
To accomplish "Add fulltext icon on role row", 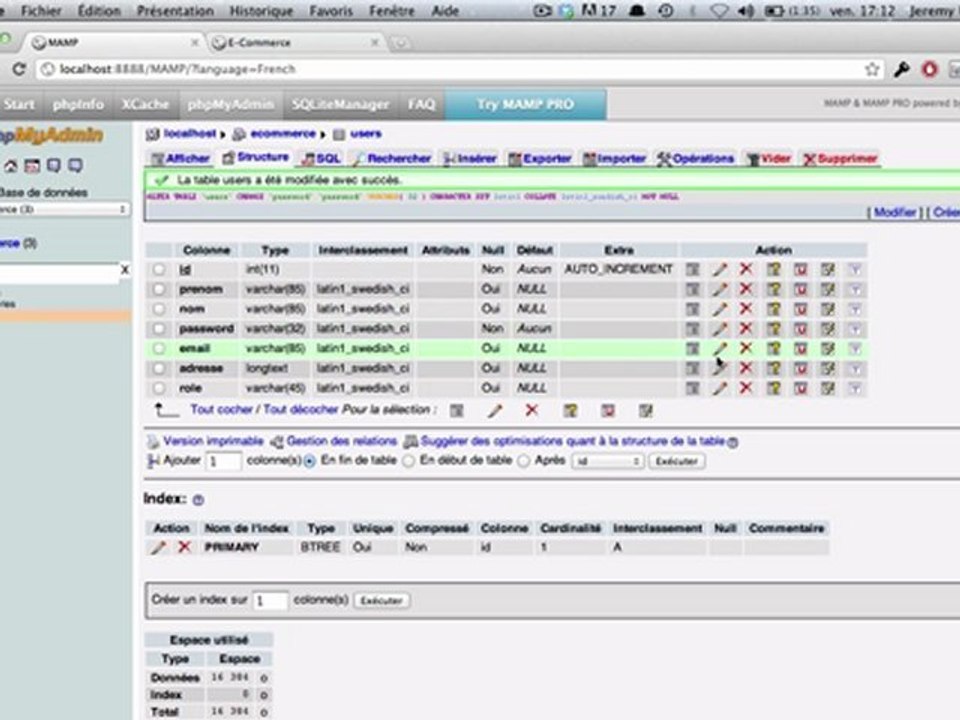I will 855,388.
